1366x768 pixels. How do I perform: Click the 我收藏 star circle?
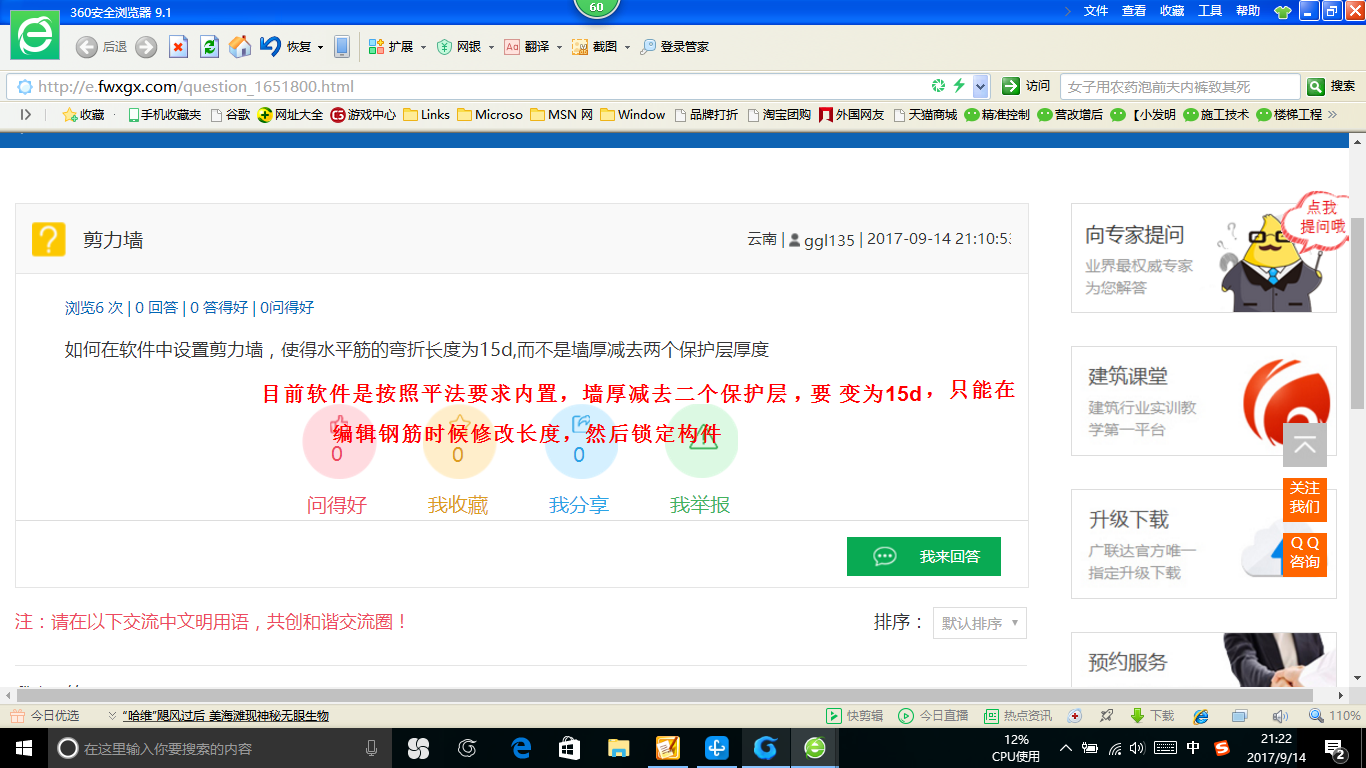click(459, 443)
